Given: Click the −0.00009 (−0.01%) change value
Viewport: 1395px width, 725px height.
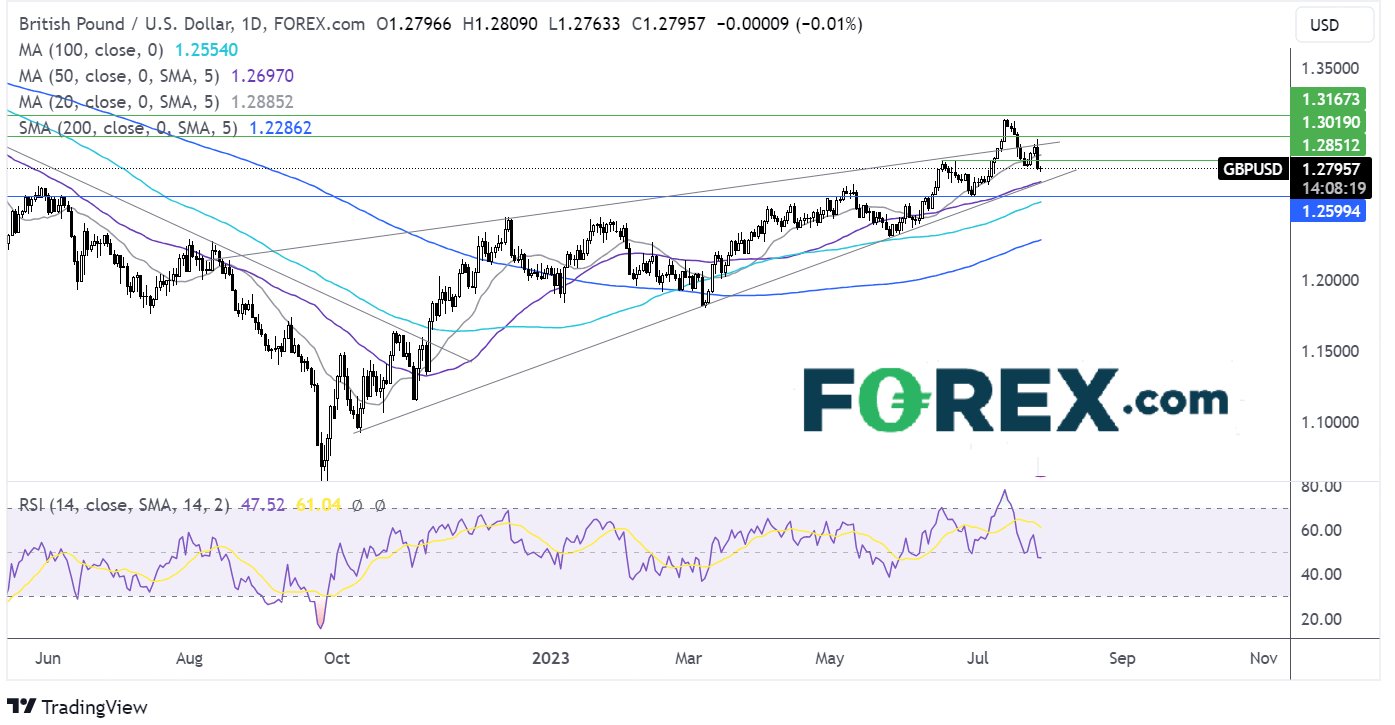Looking at the screenshot, I should [x=790, y=23].
